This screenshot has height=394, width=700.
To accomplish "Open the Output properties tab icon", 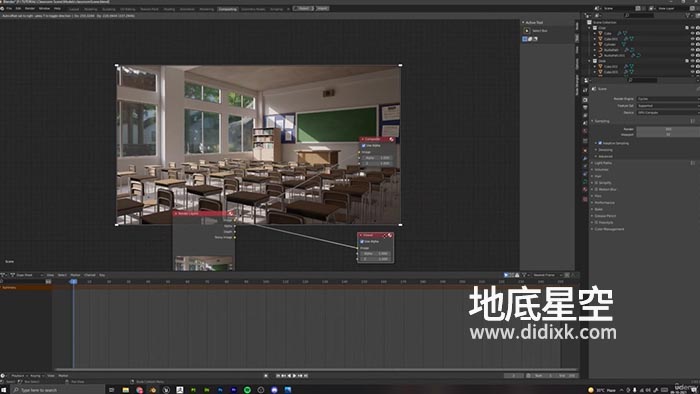I will click(585, 108).
